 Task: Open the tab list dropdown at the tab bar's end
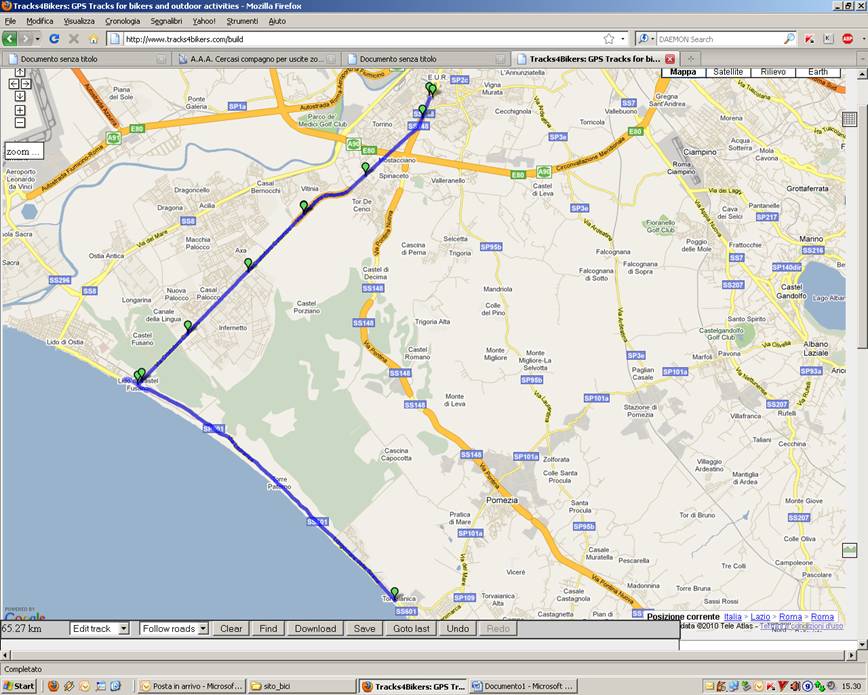point(862,59)
